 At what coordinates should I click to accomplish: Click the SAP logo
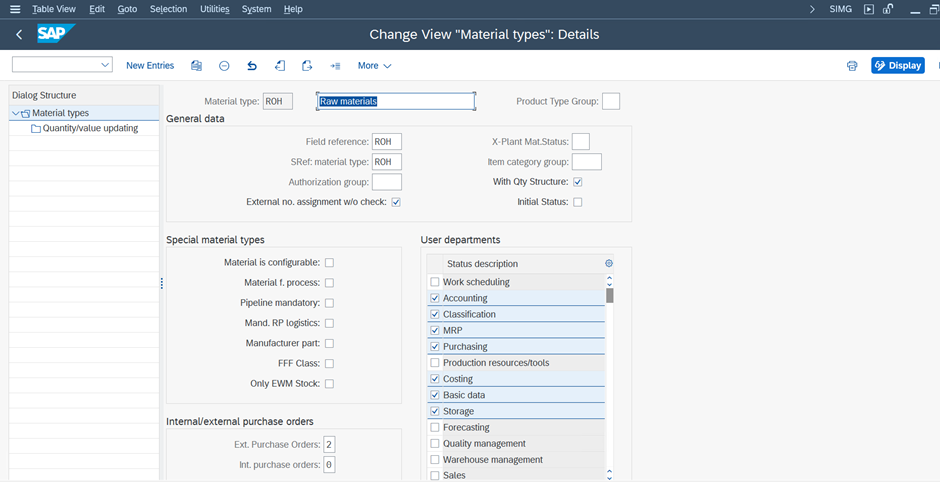(56, 34)
